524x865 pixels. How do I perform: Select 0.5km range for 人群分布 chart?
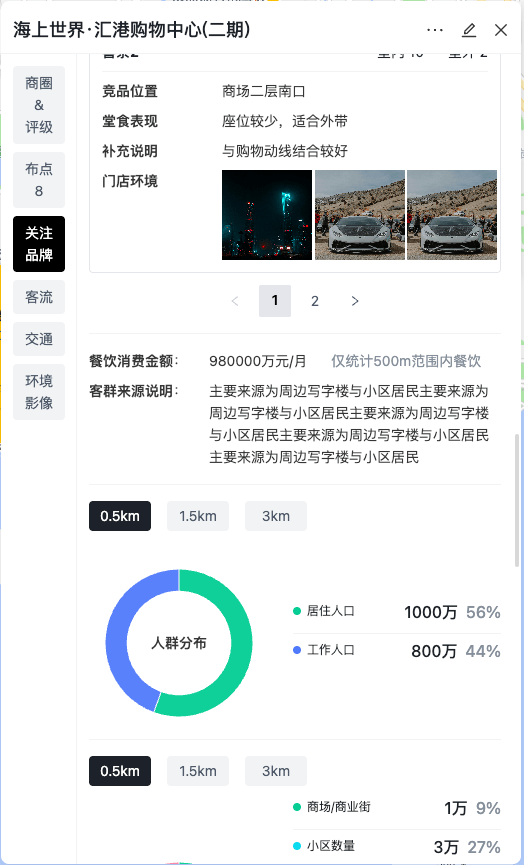pyautogui.click(x=120, y=516)
